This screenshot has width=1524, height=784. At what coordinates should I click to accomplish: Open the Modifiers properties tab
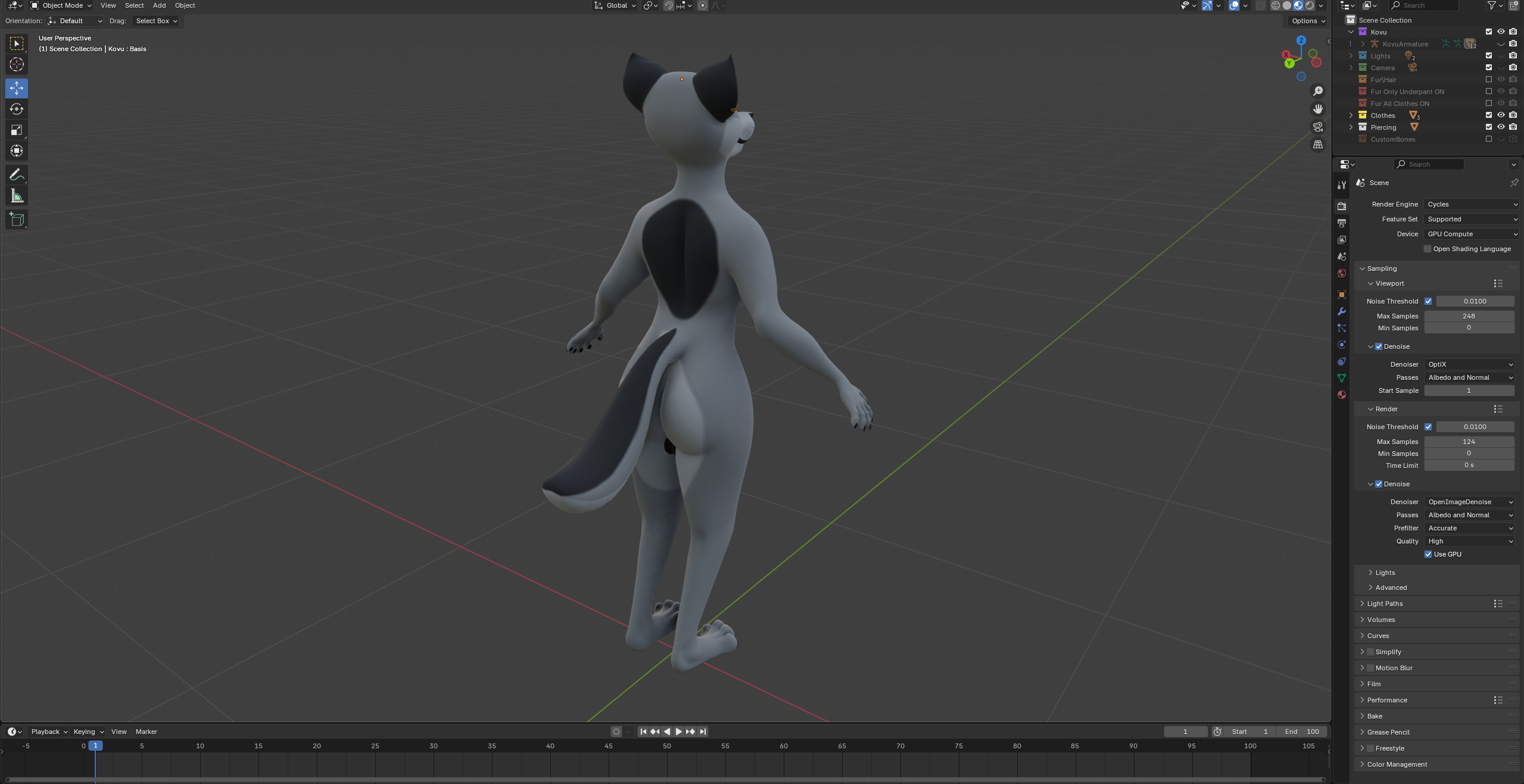[x=1341, y=311]
